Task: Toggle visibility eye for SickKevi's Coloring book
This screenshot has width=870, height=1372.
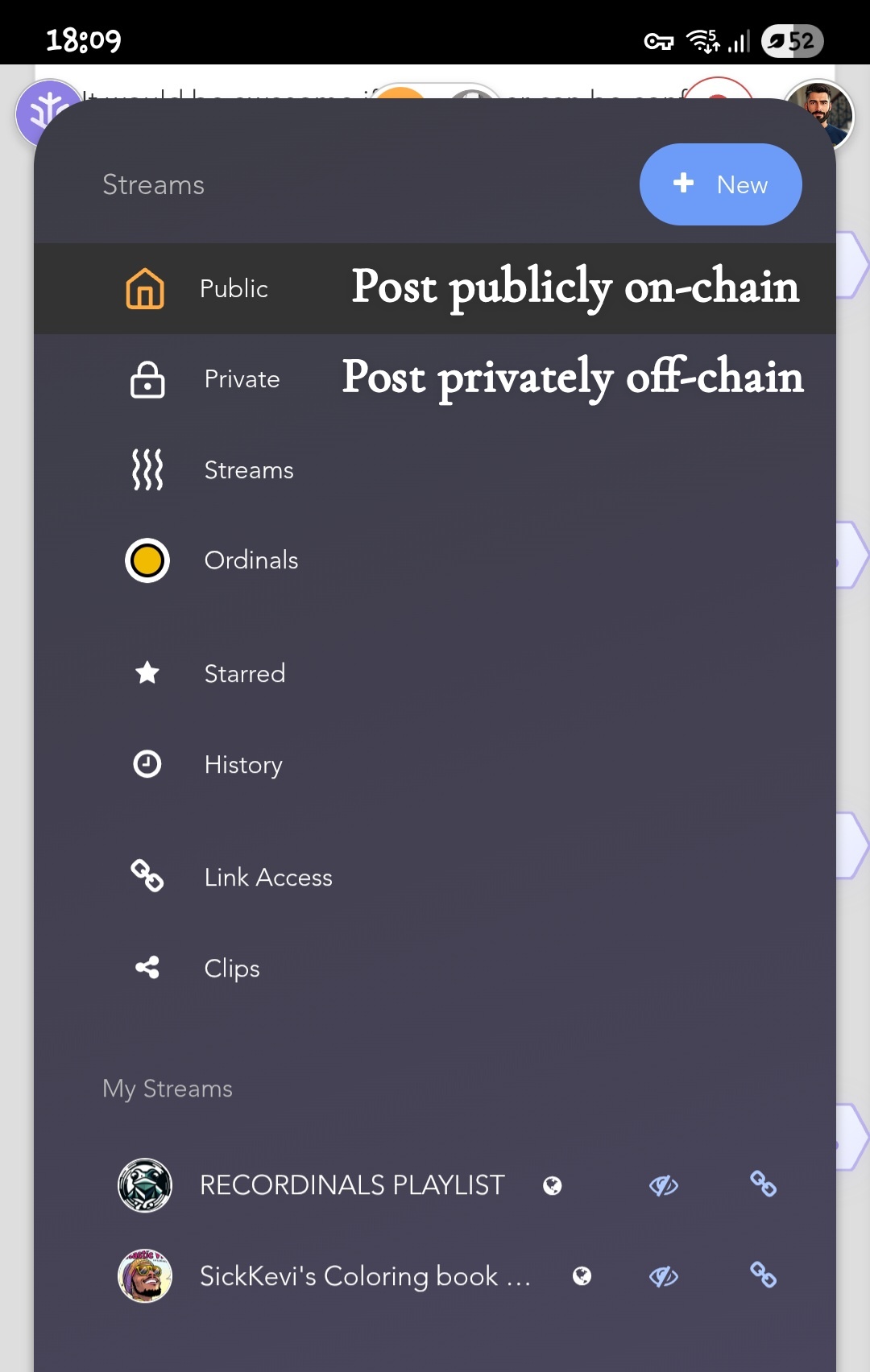Action: click(664, 1276)
